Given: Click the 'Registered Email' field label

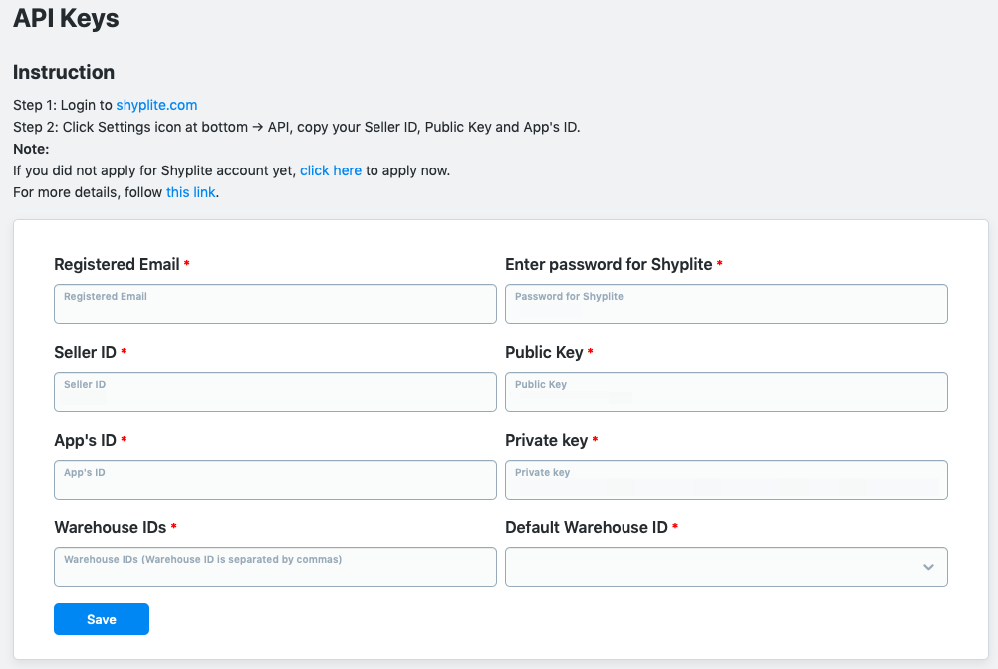Looking at the screenshot, I should (x=117, y=265).
